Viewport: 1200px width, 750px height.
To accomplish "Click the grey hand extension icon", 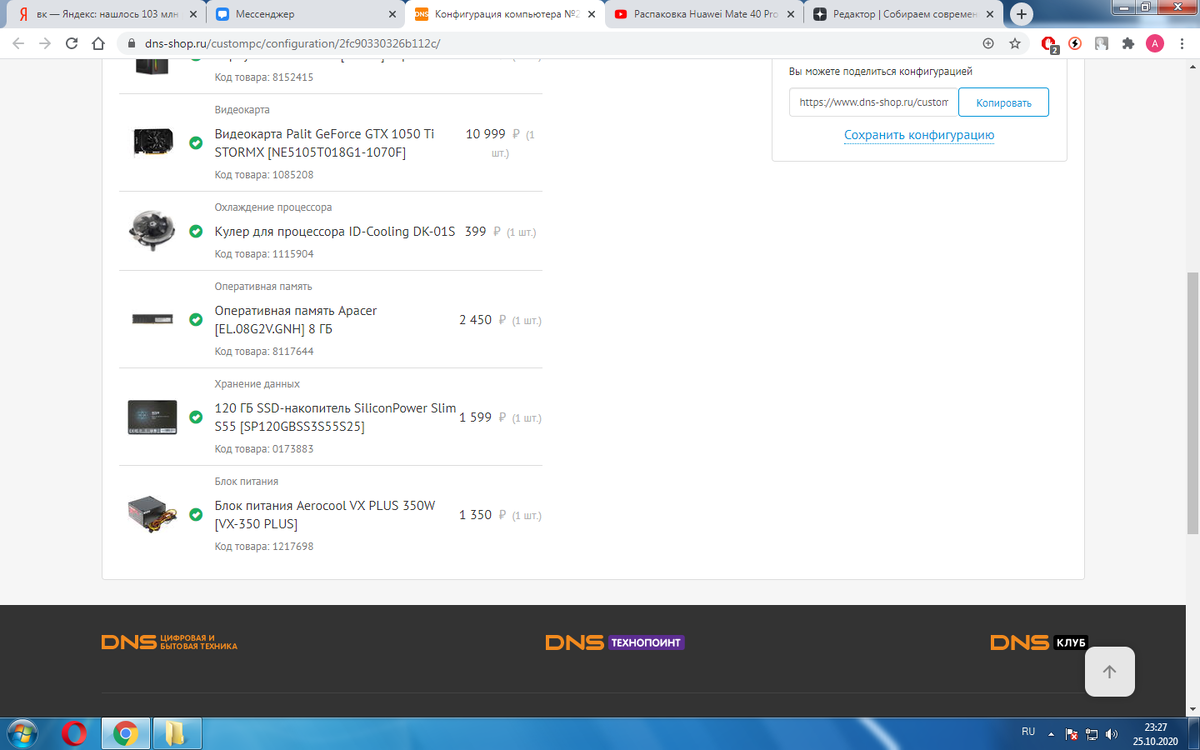I will tap(1101, 44).
